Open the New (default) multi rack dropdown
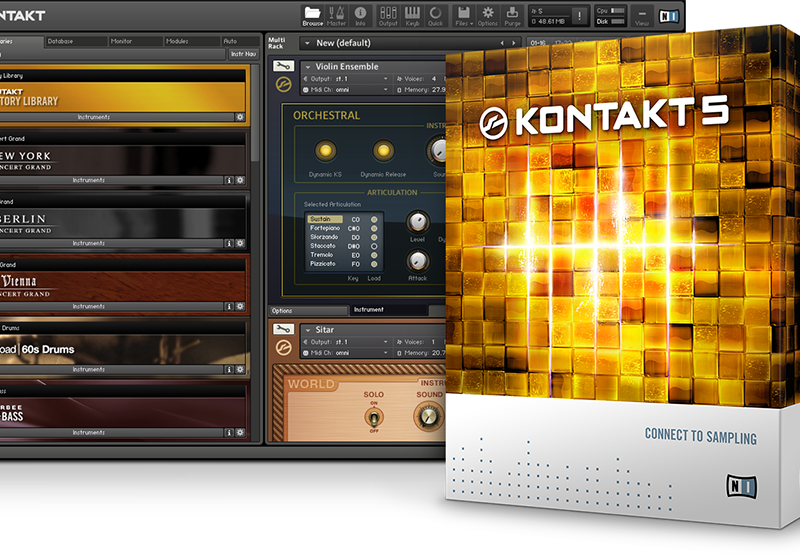The height and width of the screenshot is (555, 800). tap(307, 43)
